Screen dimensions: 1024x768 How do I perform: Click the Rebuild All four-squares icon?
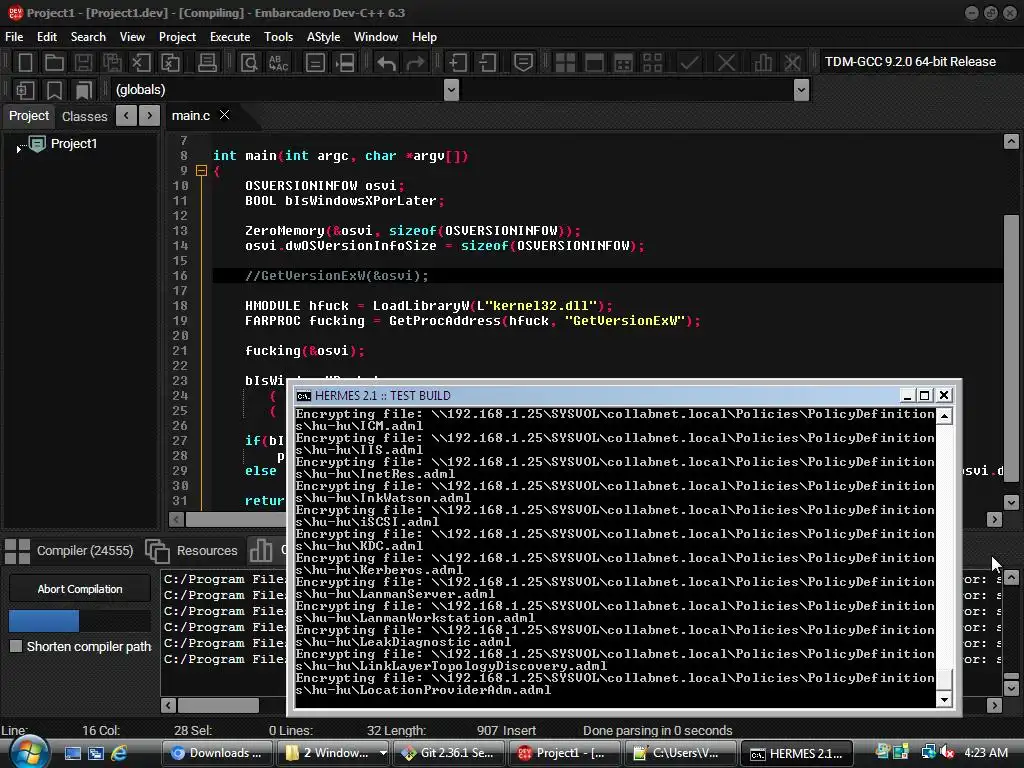[652, 62]
